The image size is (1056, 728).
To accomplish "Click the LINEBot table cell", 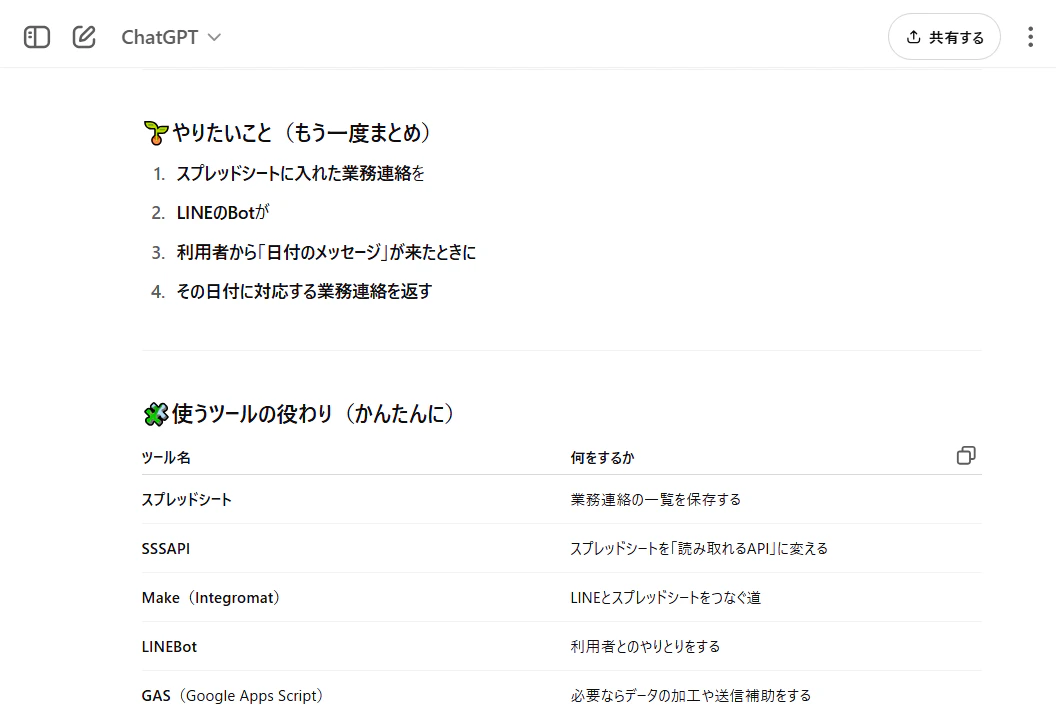I will click(x=169, y=647).
